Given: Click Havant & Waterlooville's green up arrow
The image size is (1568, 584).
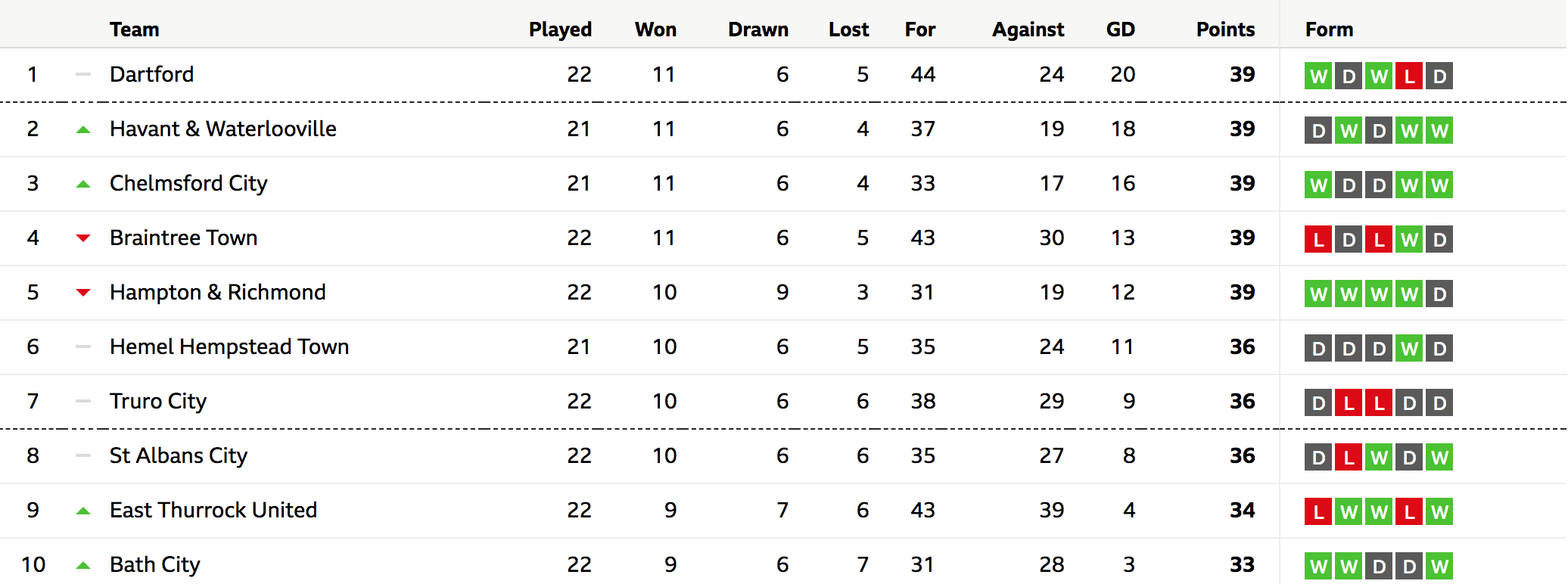Looking at the screenshot, I should click(83, 130).
